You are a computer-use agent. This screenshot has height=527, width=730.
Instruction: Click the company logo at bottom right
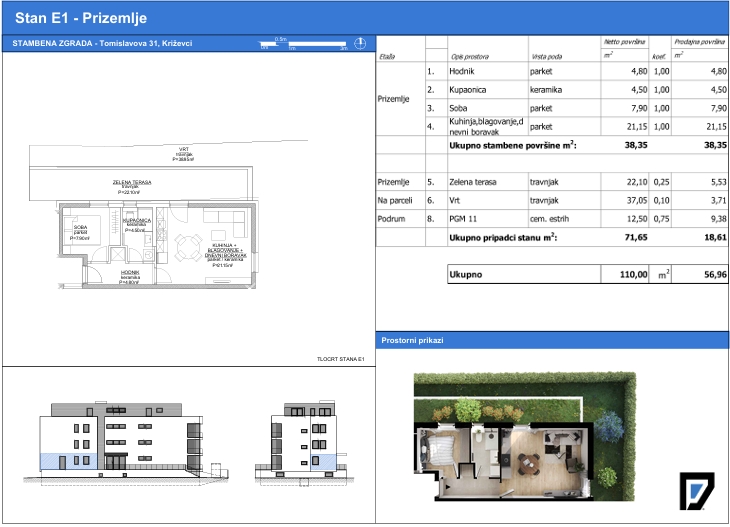(696, 491)
